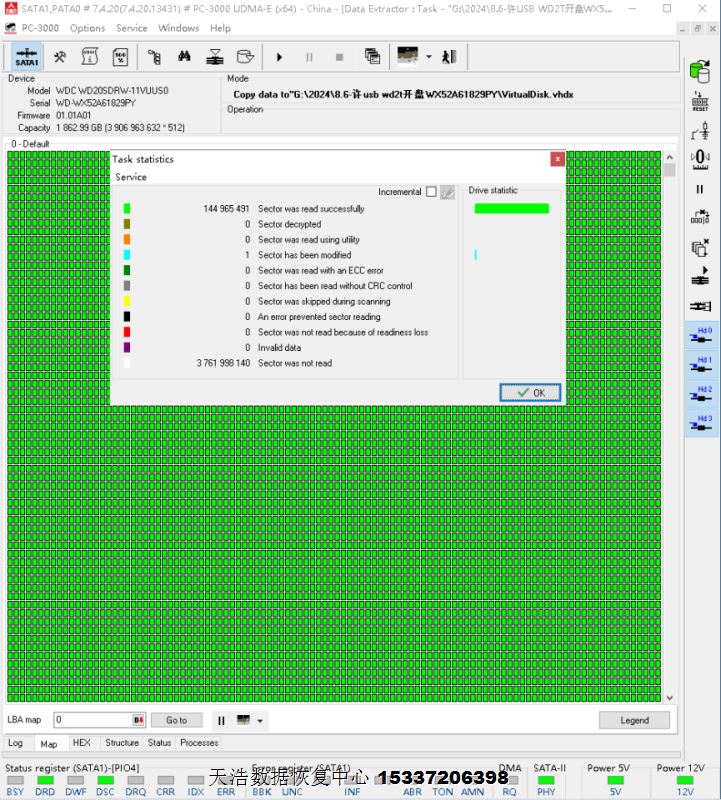
Task: Toggle the Hd 0 head button
Action: pos(704,335)
